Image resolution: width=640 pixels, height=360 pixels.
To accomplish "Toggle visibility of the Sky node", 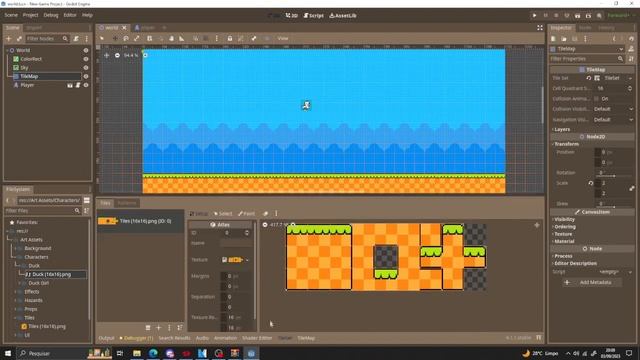I will [x=86, y=68].
